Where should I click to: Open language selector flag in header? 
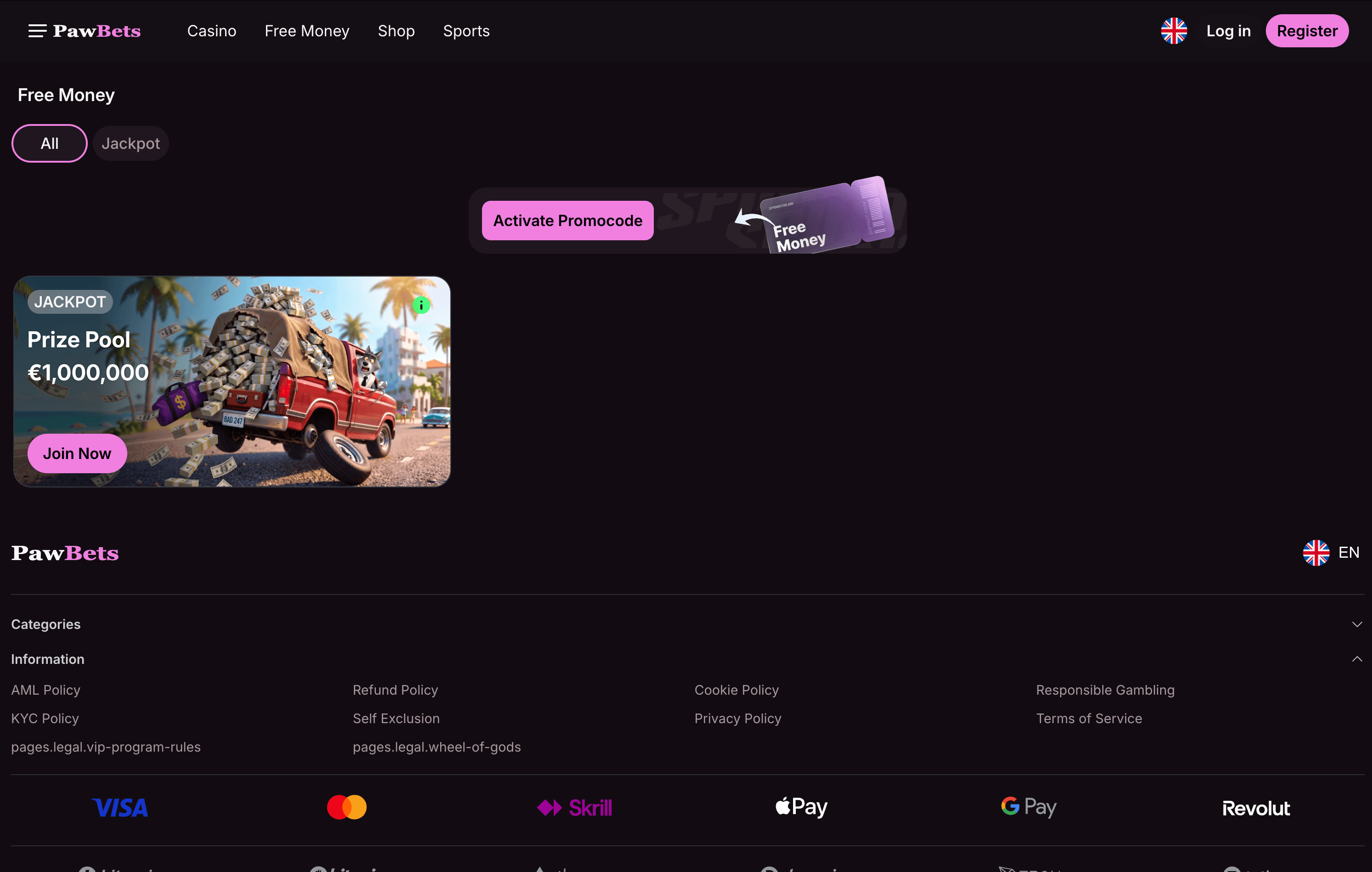coord(1174,31)
